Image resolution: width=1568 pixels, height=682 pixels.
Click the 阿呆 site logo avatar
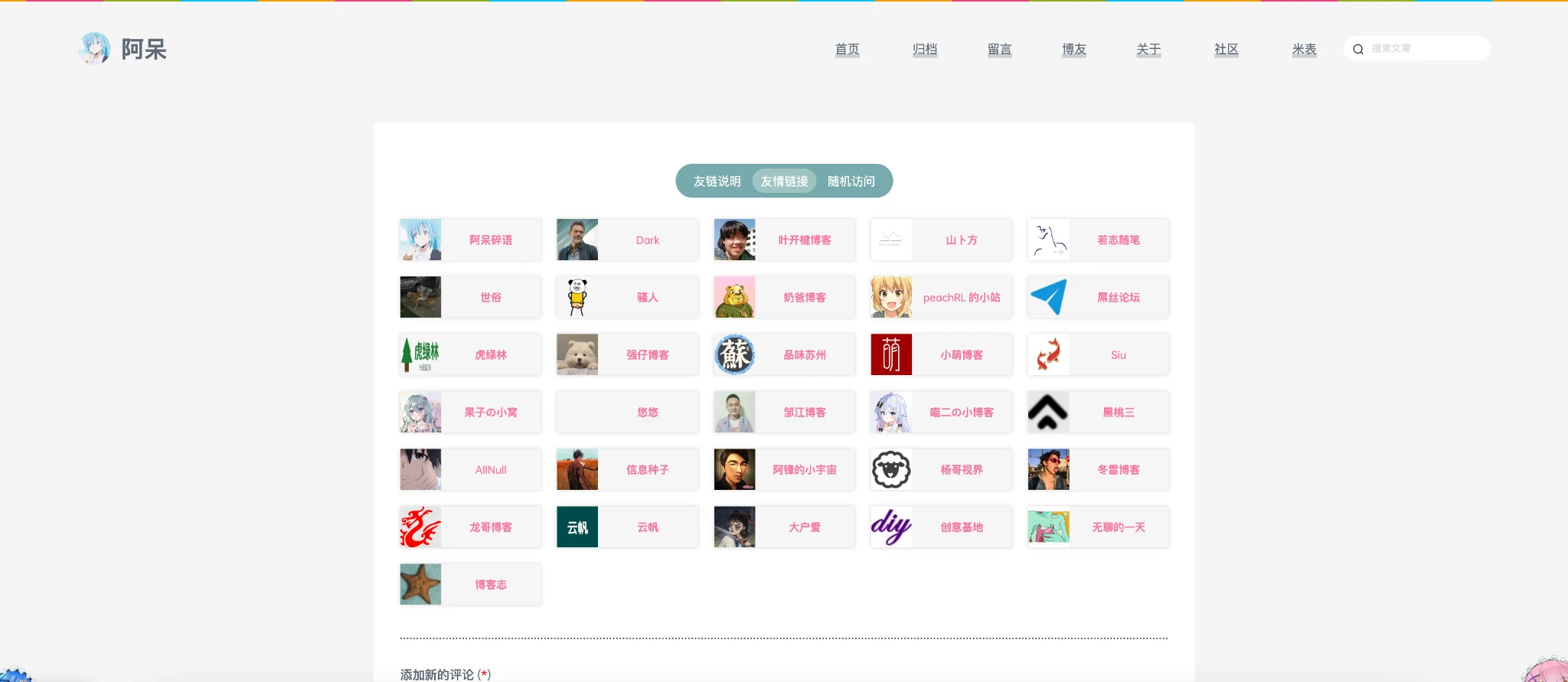pos(95,48)
